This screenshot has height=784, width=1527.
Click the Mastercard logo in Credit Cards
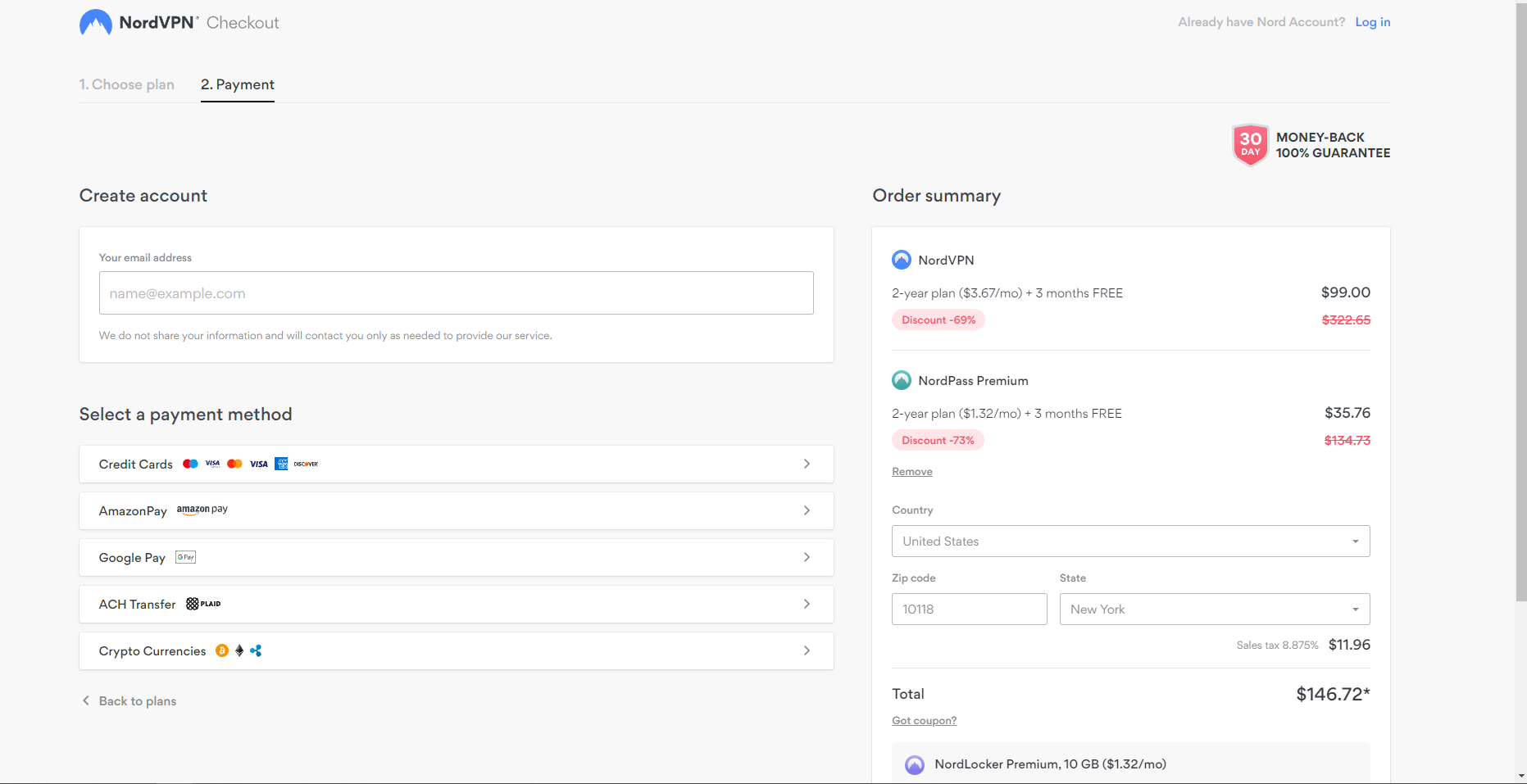tap(234, 464)
